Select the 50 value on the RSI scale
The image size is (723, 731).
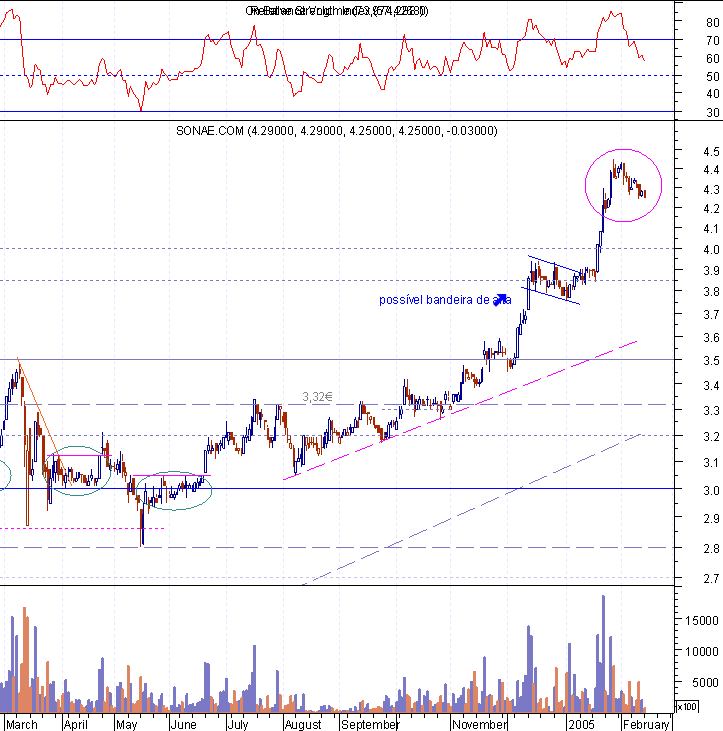[713, 76]
